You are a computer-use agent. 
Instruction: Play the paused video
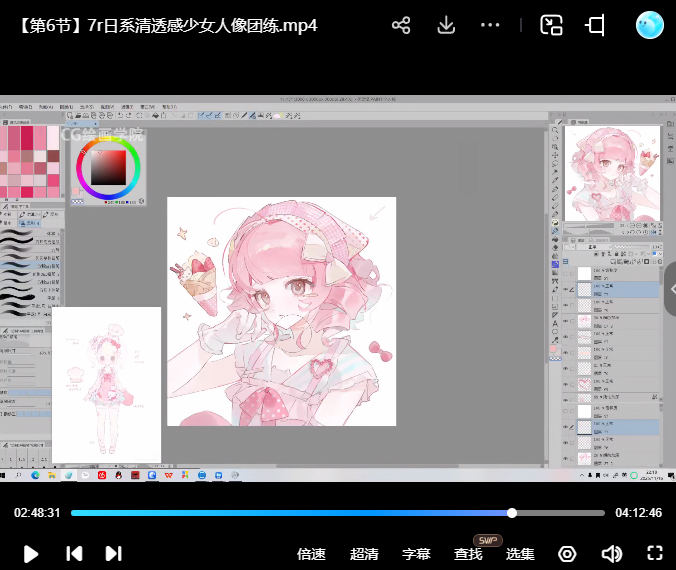coord(31,553)
